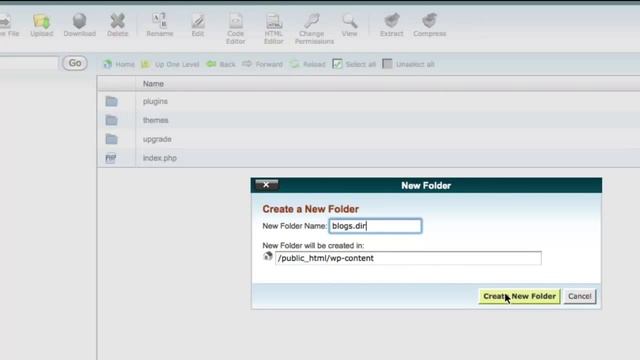This screenshot has width=640, height=360.
Task: Click the folder destination path field
Action: (408, 258)
